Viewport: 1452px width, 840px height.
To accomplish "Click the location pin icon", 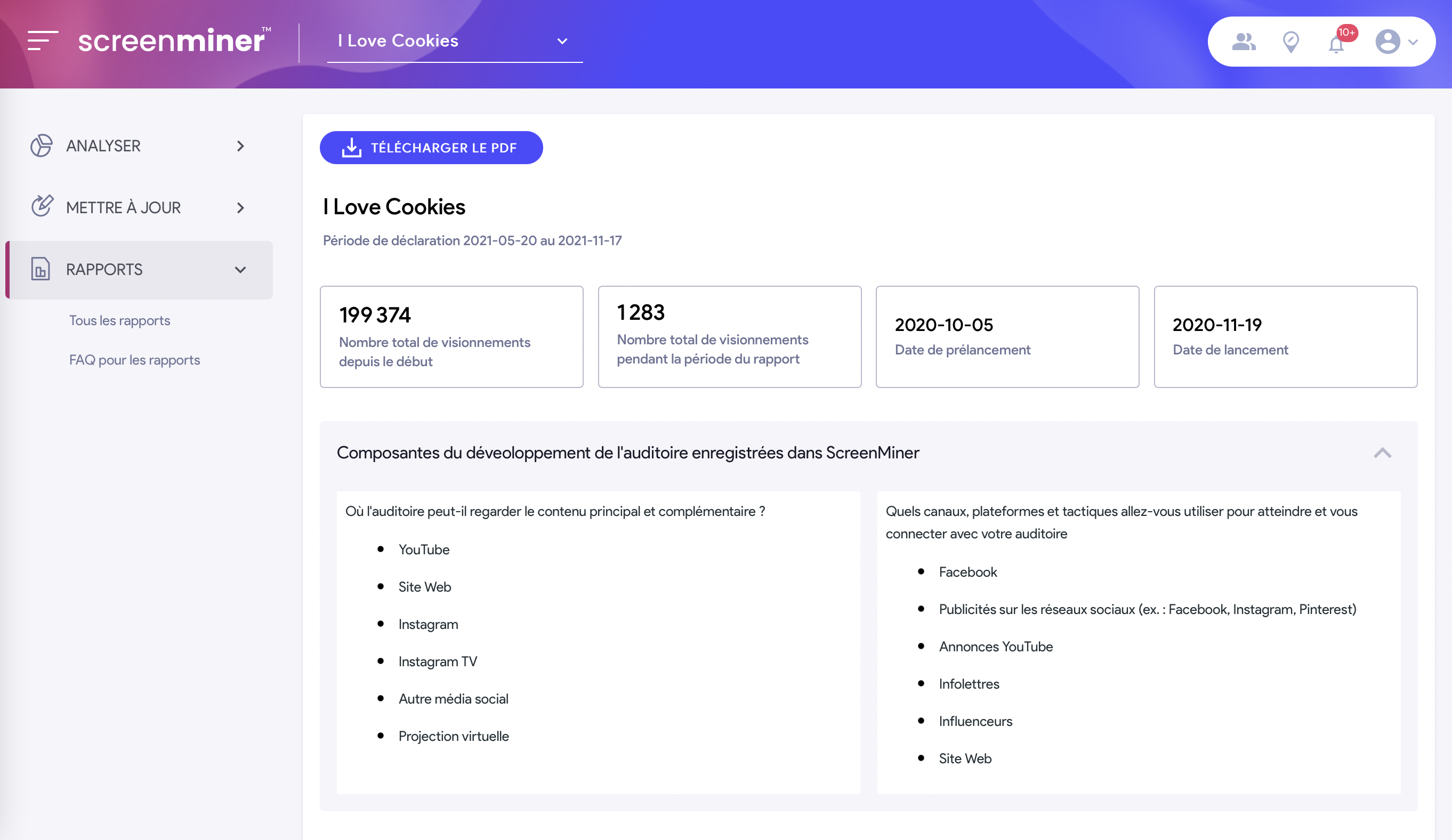I will click(x=1290, y=42).
